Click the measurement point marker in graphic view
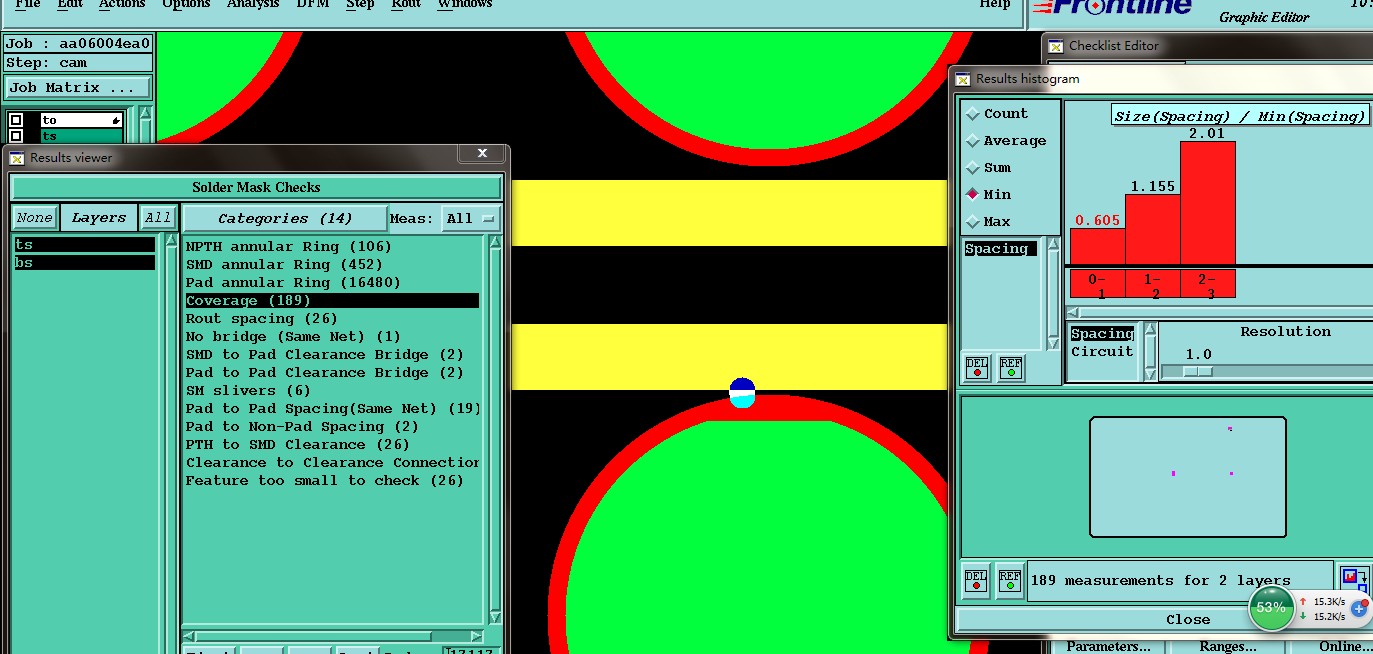Image resolution: width=1373 pixels, height=654 pixels. pyautogui.click(x=742, y=392)
